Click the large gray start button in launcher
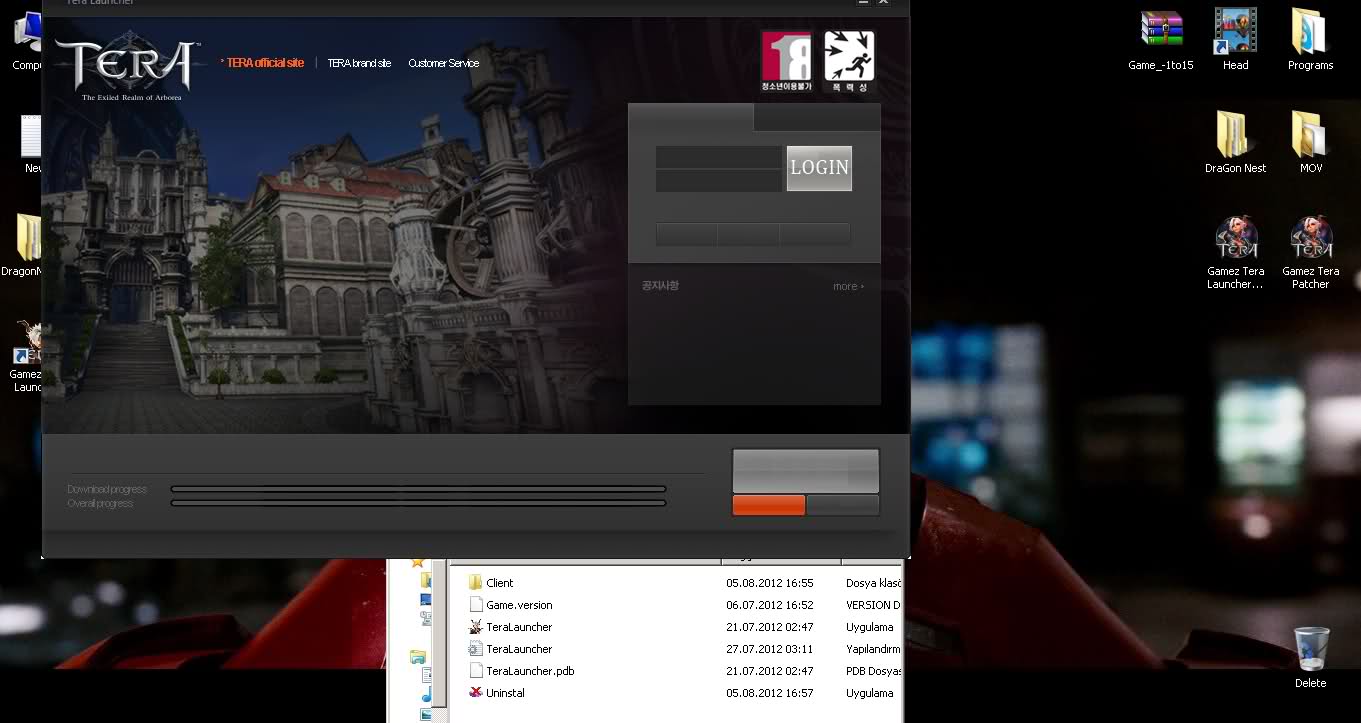 tap(806, 470)
